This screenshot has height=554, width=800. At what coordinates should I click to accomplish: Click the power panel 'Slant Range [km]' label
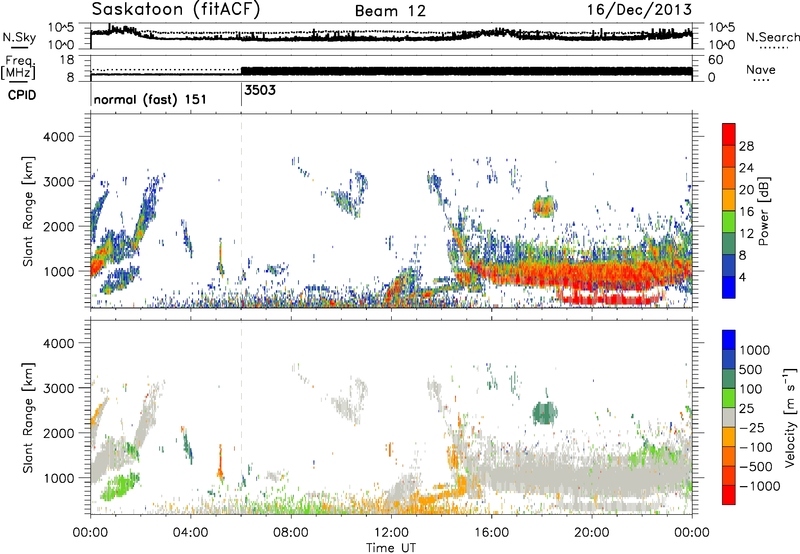pyautogui.click(x=28, y=211)
